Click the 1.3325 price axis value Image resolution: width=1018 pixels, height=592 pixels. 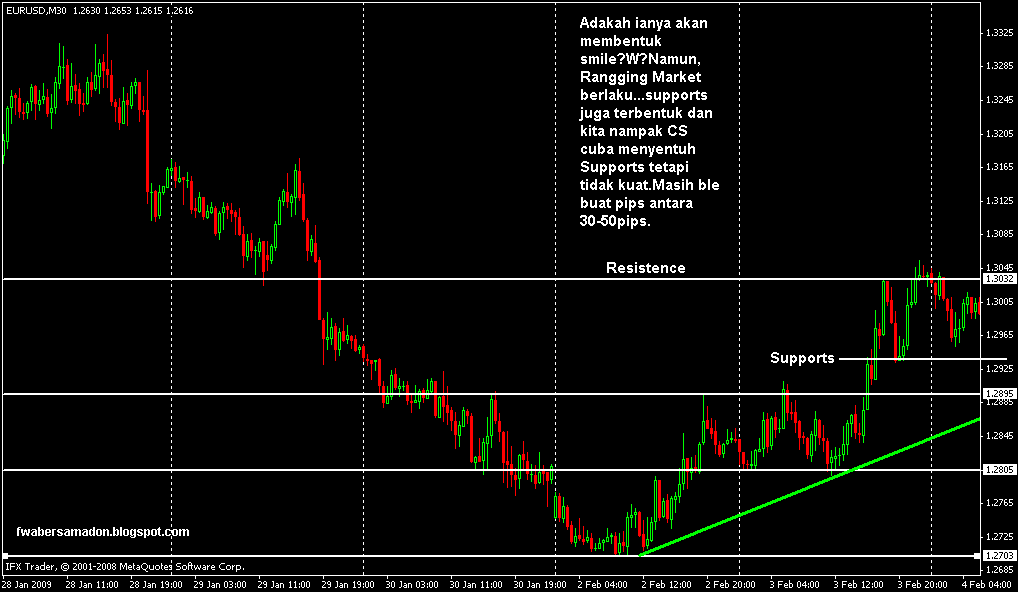click(x=999, y=32)
